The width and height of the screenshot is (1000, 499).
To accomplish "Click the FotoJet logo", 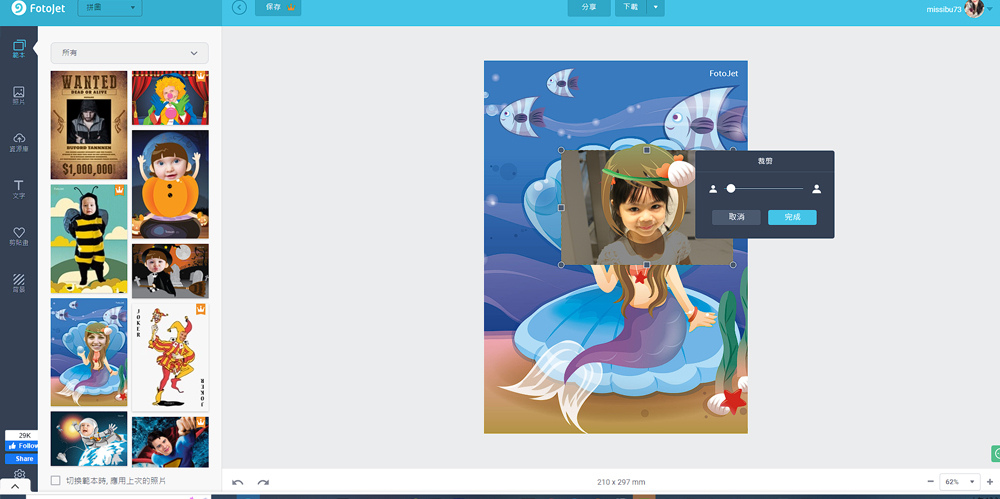I will (x=38, y=8).
